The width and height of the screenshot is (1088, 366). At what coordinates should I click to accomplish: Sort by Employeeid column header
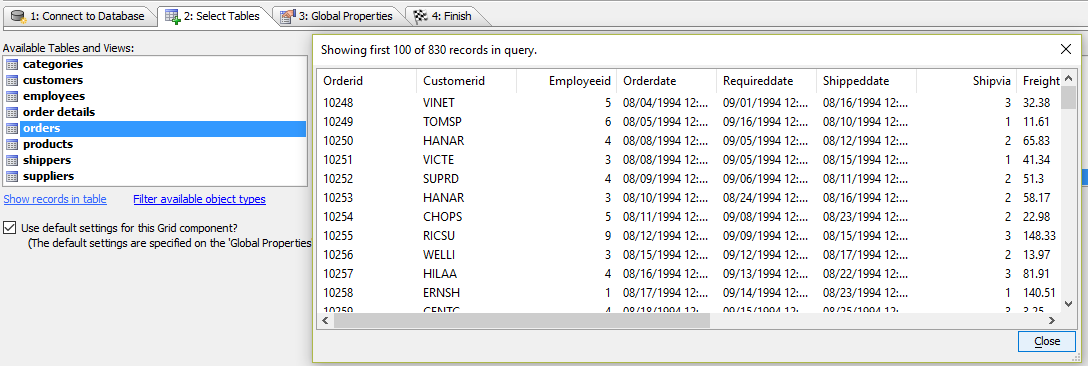(566, 81)
